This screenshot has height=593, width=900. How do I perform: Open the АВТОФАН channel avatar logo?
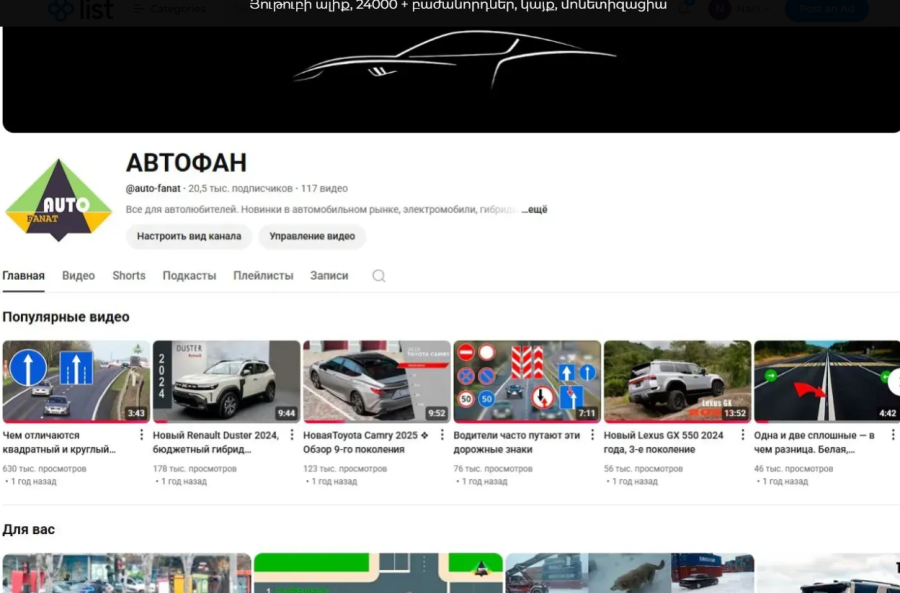tap(58, 201)
